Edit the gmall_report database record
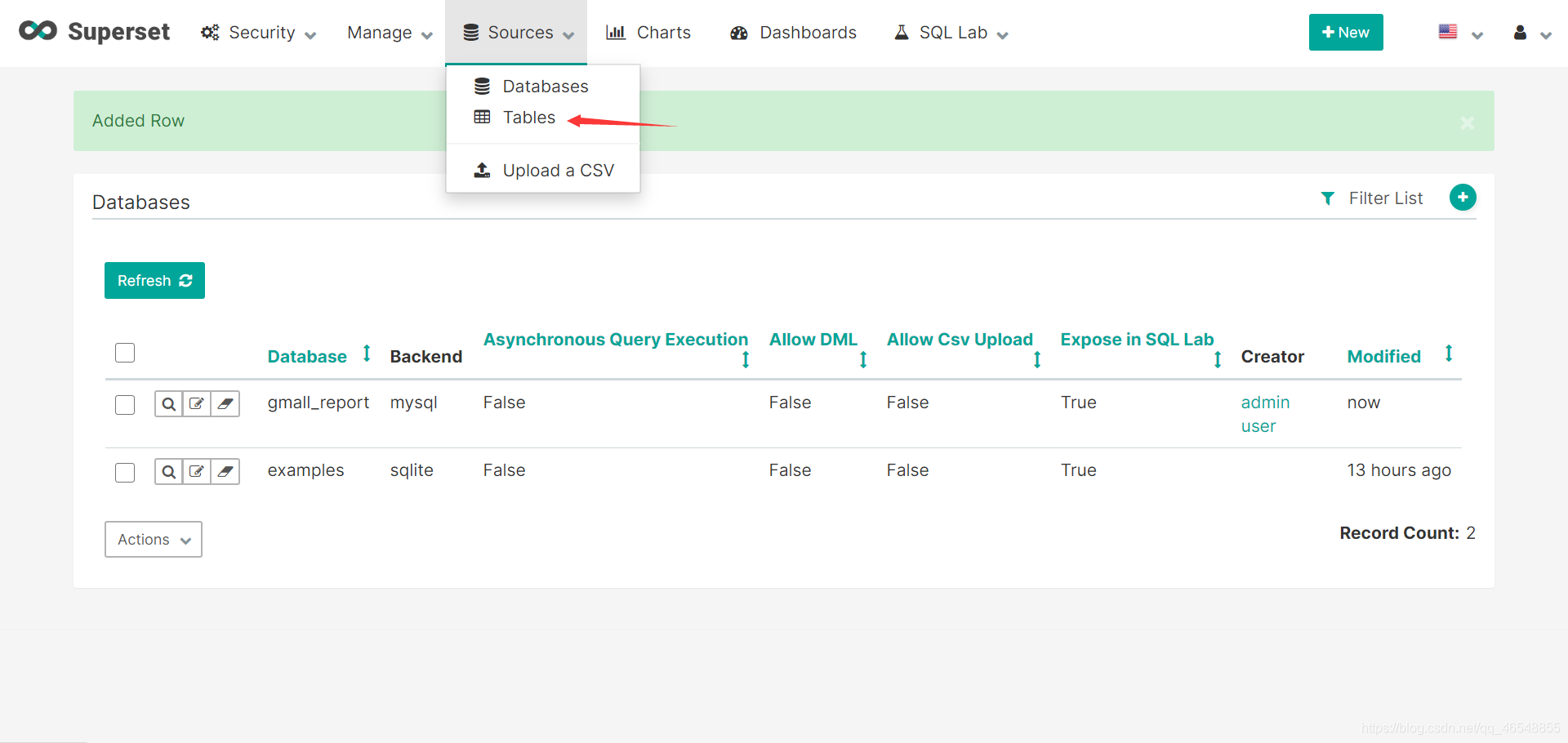 tap(197, 403)
